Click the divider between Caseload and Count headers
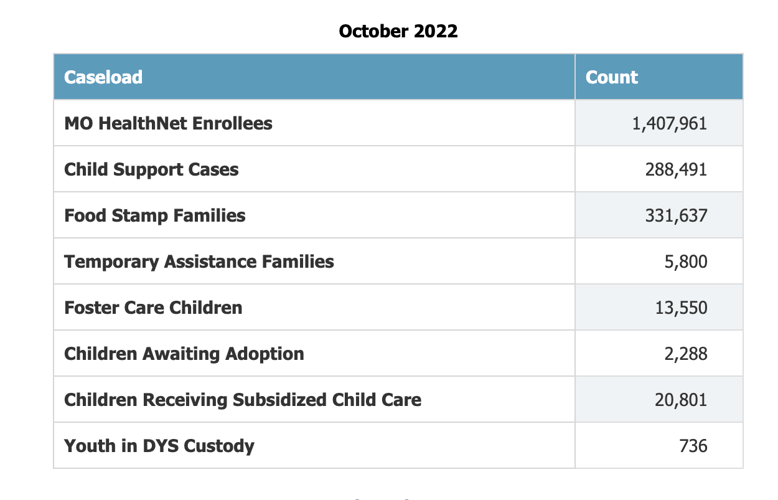778x500 pixels. click(575, 77)
